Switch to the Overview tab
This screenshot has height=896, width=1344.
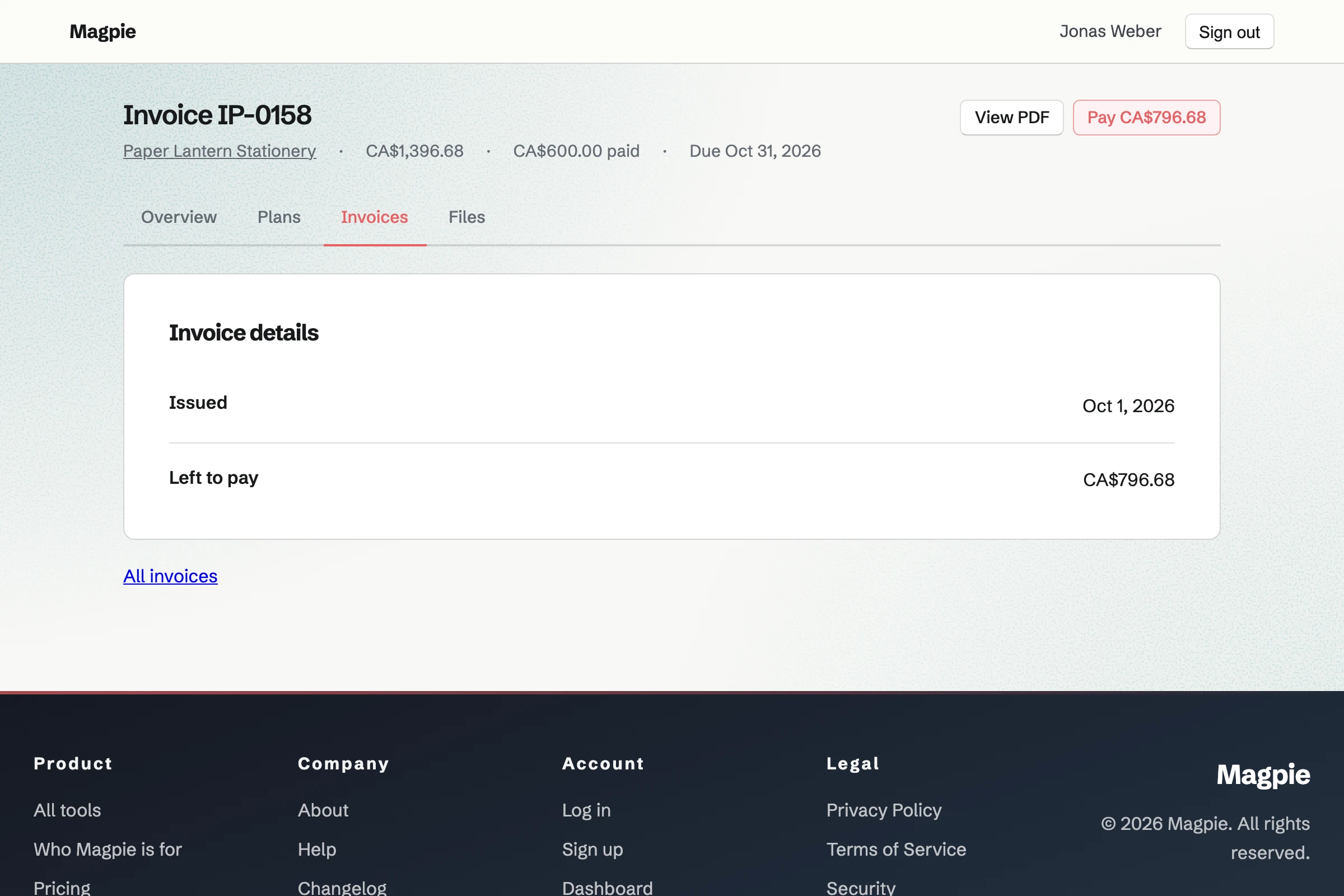(179, 217)
